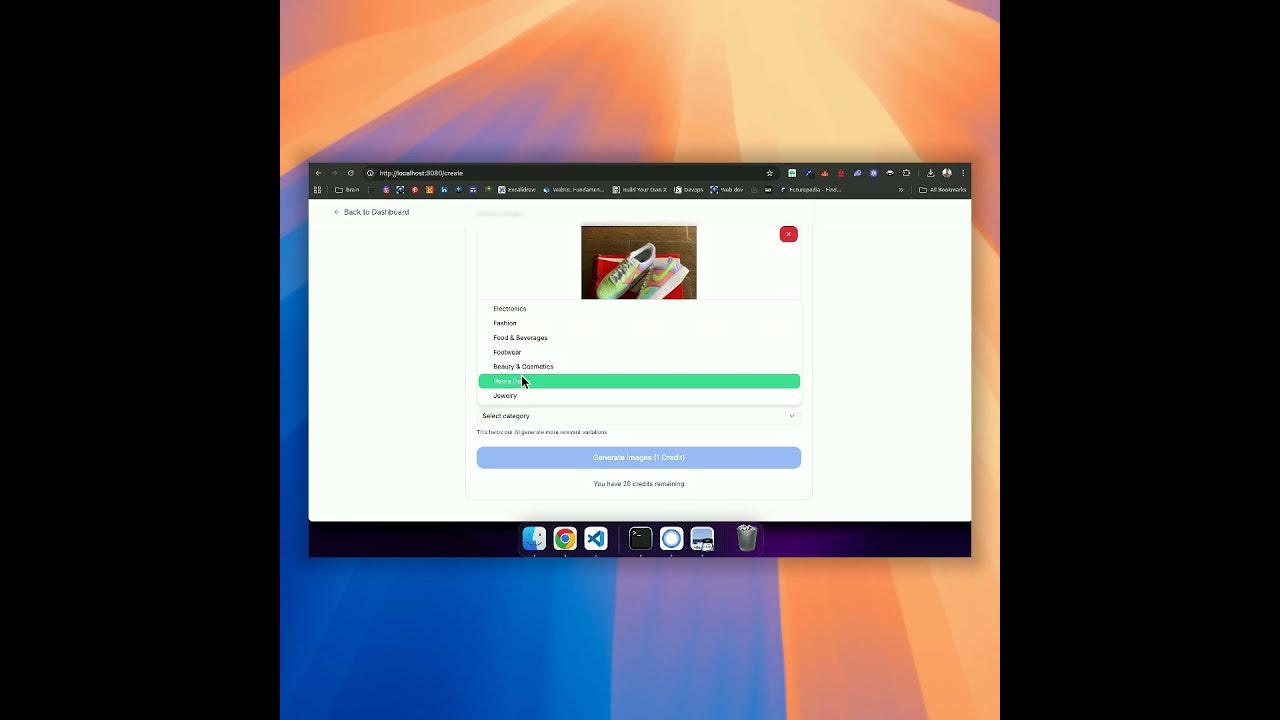Screen dimensions: 1280x720
Task: Open the Devops bookmark
Action: pos(689,190)
